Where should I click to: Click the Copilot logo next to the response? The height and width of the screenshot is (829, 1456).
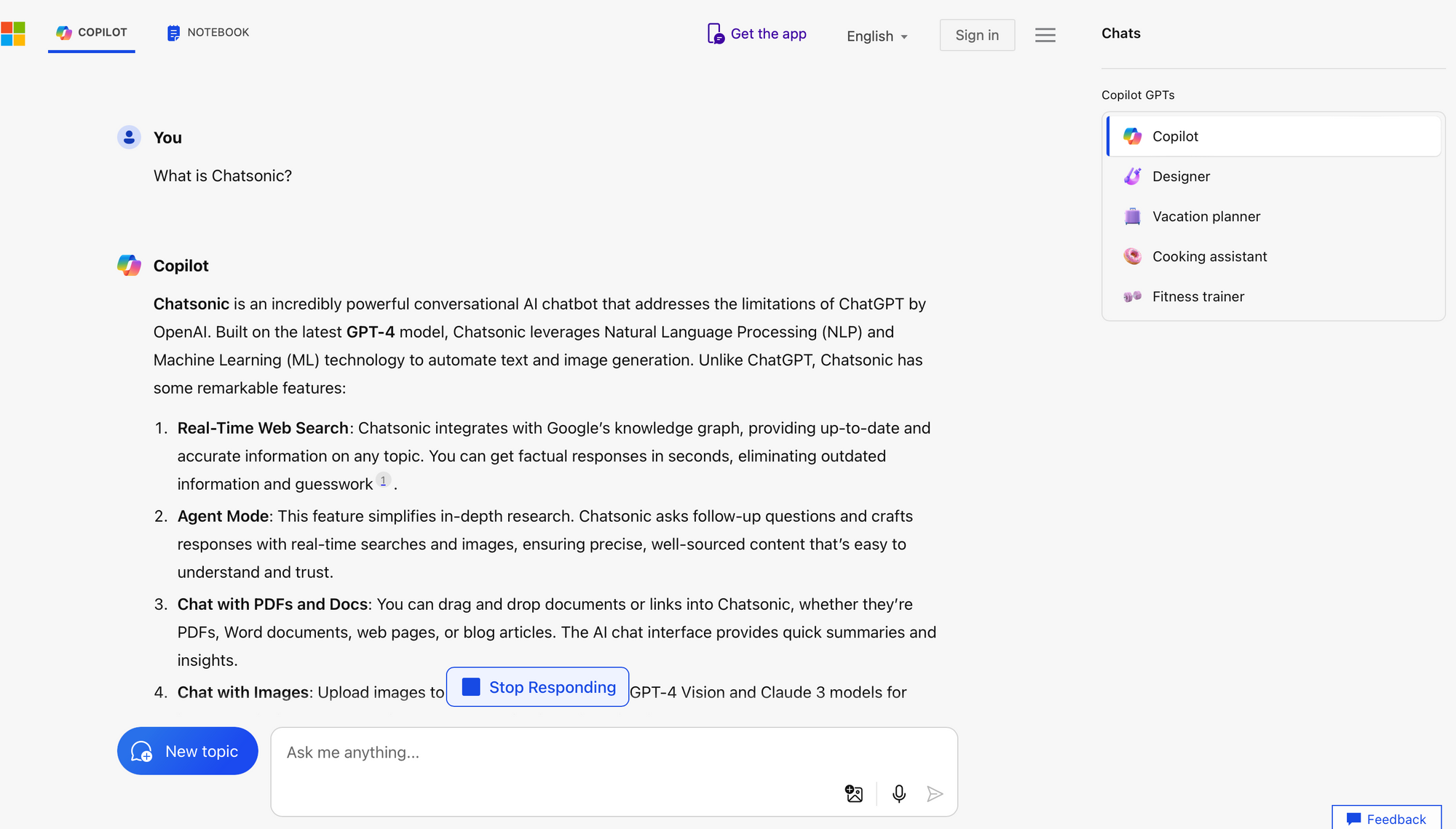pyautogui.click(x=129, y=266)
